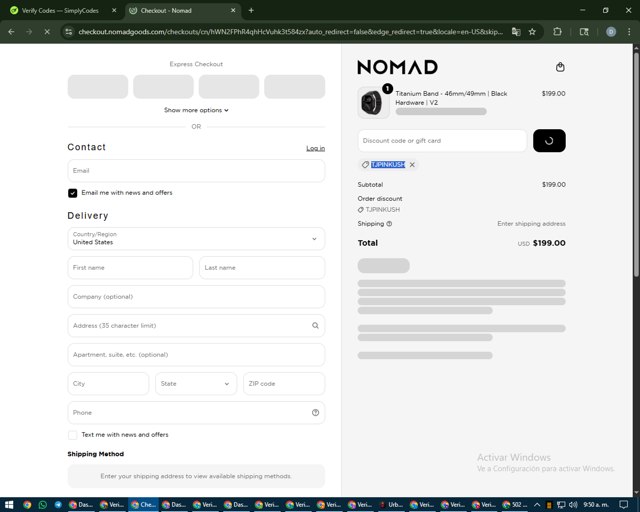Open the Country/Region dropdown
640x512 pixels.
[196, 238]
